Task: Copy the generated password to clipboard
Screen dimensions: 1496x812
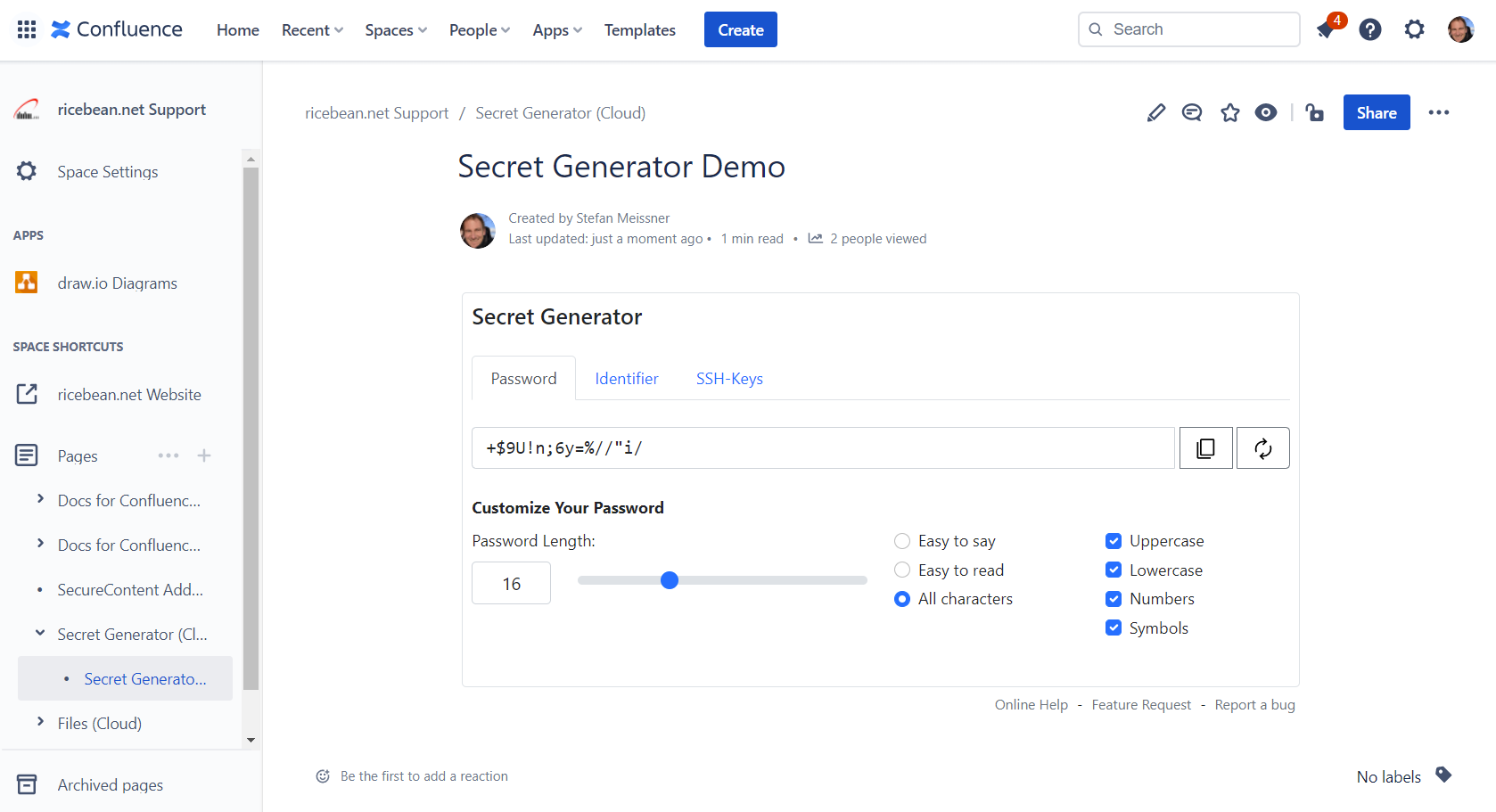Action: point(1206,447)
